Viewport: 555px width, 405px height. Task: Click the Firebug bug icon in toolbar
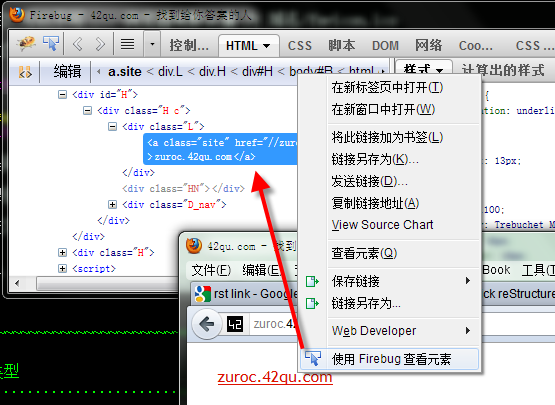coord(25,44)
